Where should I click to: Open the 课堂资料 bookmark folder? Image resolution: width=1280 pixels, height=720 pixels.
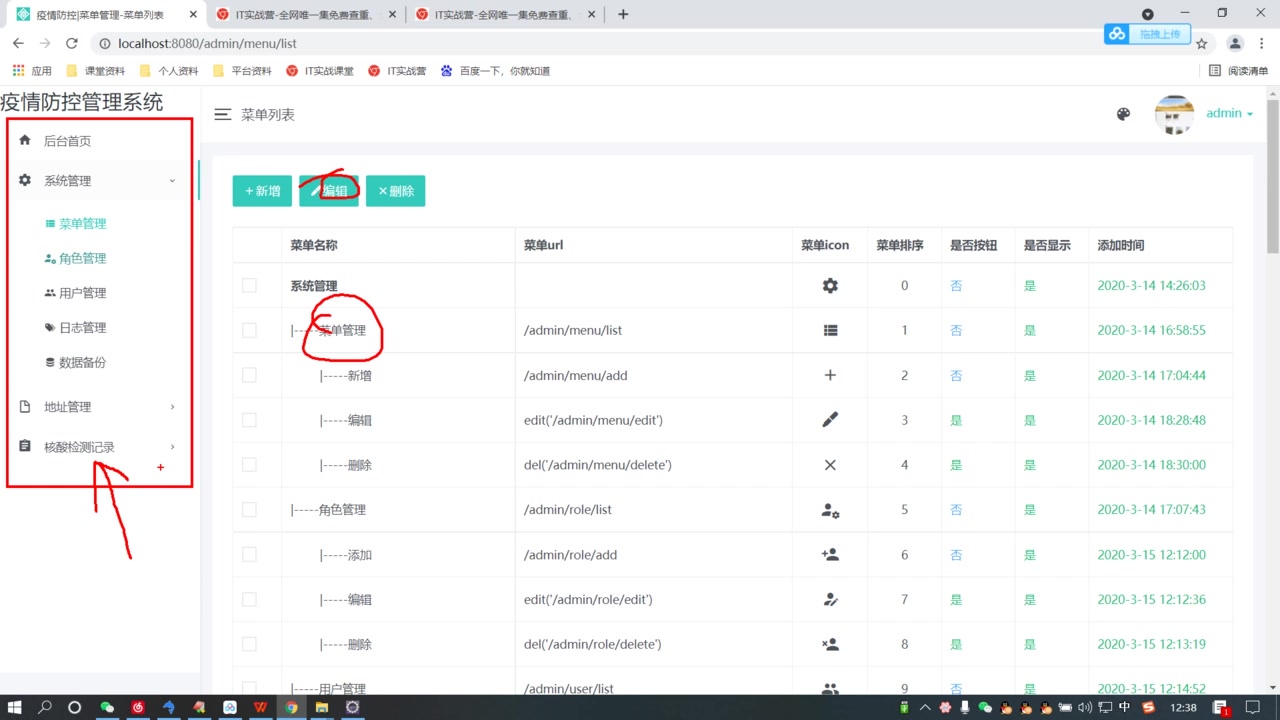pyautogui.click(x=96, y=71)
